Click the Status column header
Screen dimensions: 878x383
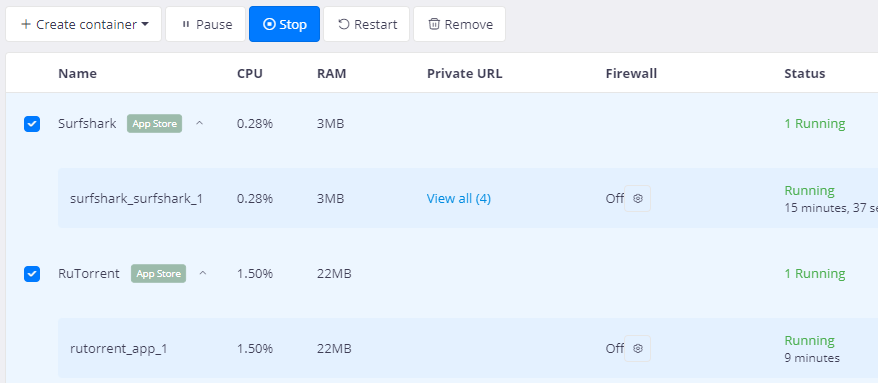805,73
